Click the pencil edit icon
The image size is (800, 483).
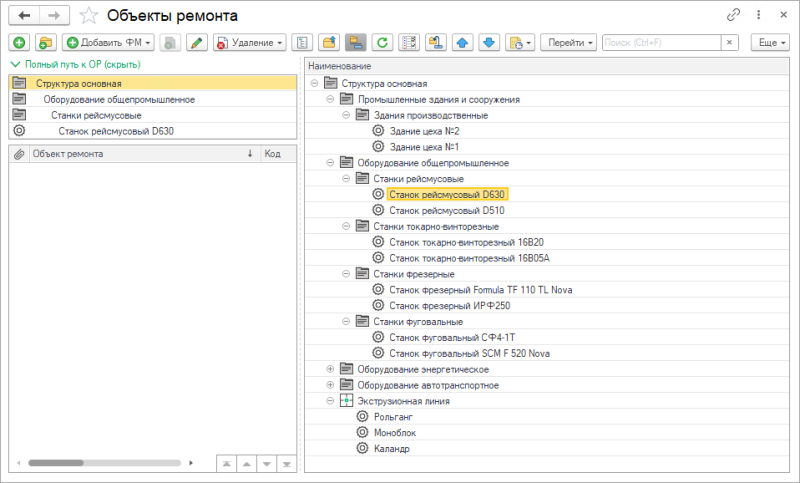coord(196,42)
